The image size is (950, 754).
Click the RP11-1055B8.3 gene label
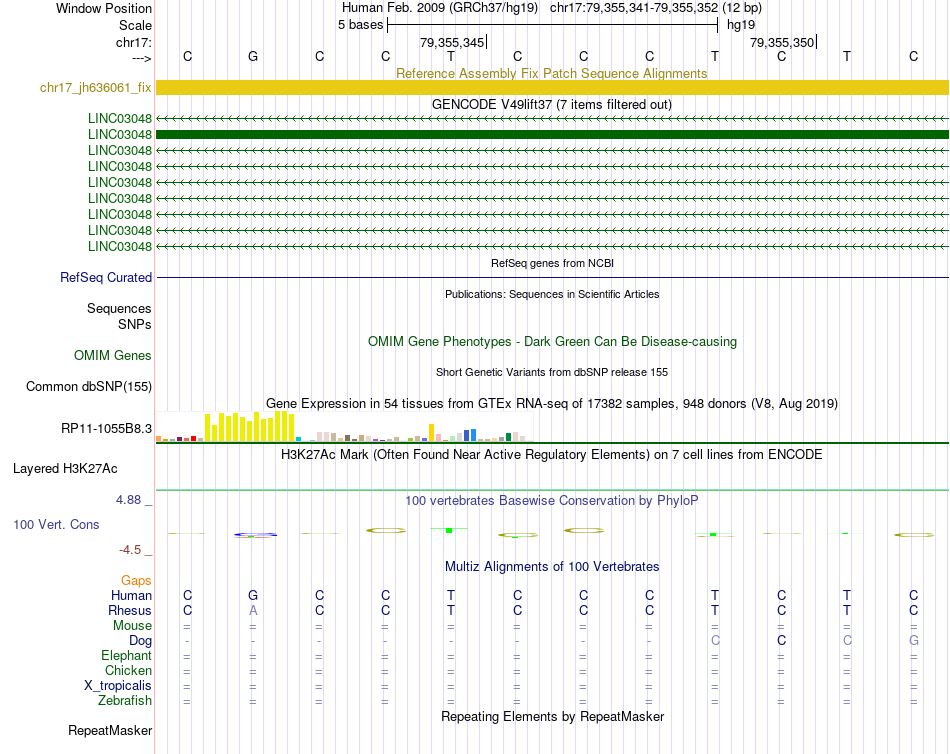click(106, 429)
